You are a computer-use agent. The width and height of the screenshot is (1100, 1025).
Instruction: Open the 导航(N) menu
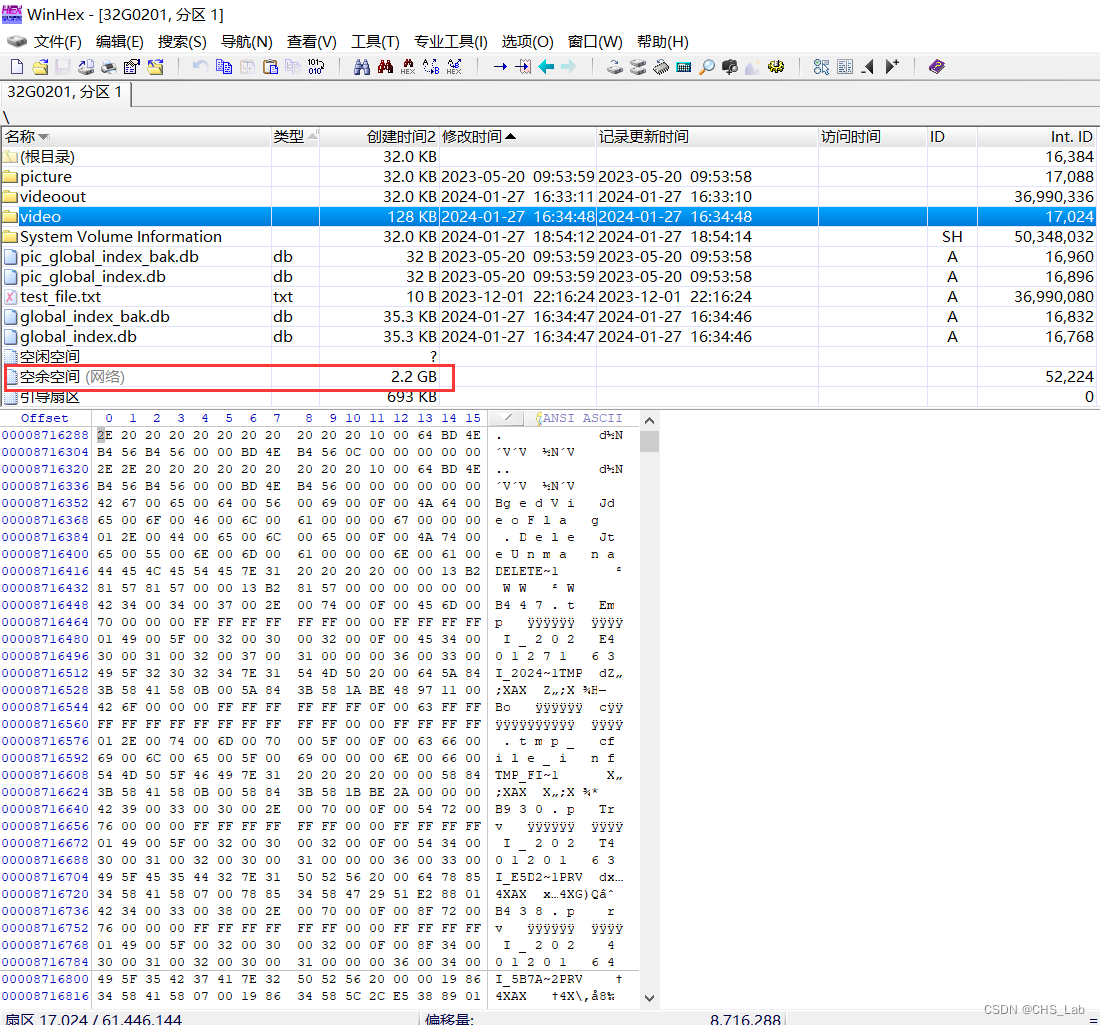pos(246,42)
